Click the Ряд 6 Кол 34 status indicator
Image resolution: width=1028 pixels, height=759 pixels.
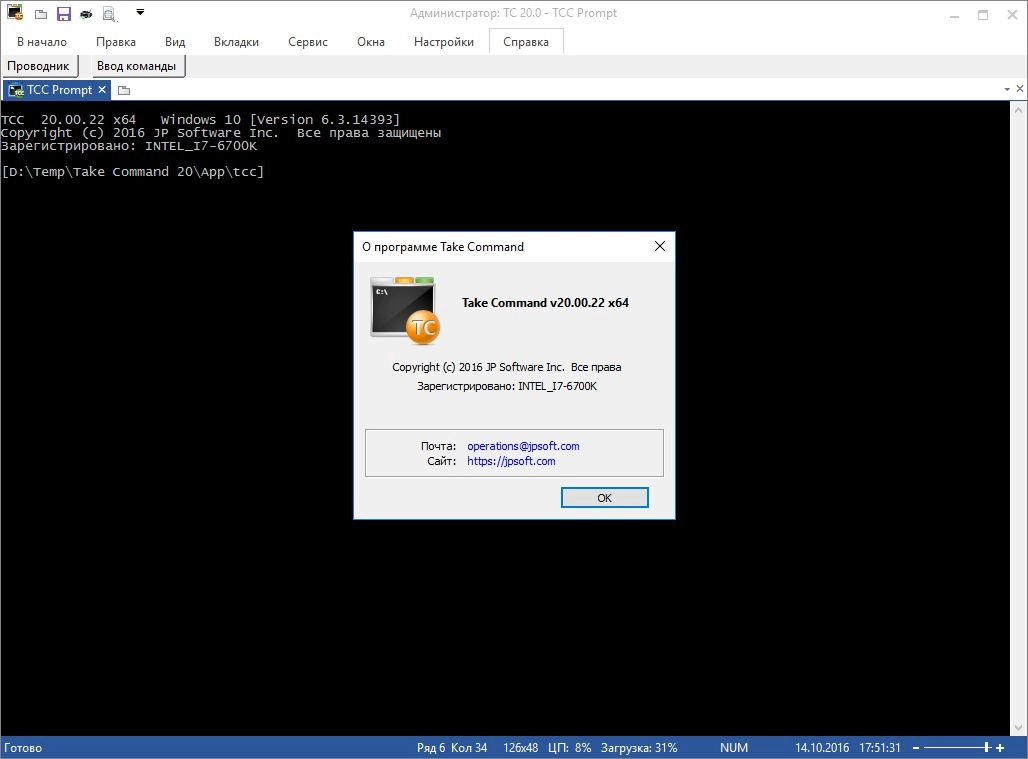click(452, 748)
